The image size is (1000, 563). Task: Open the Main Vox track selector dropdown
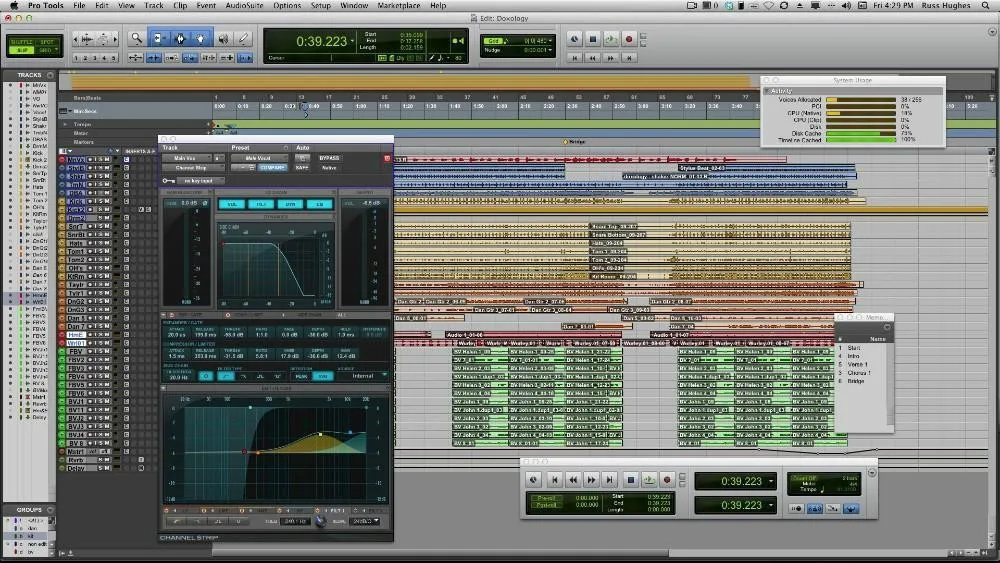pyautogui.click(x=186, y=158)
